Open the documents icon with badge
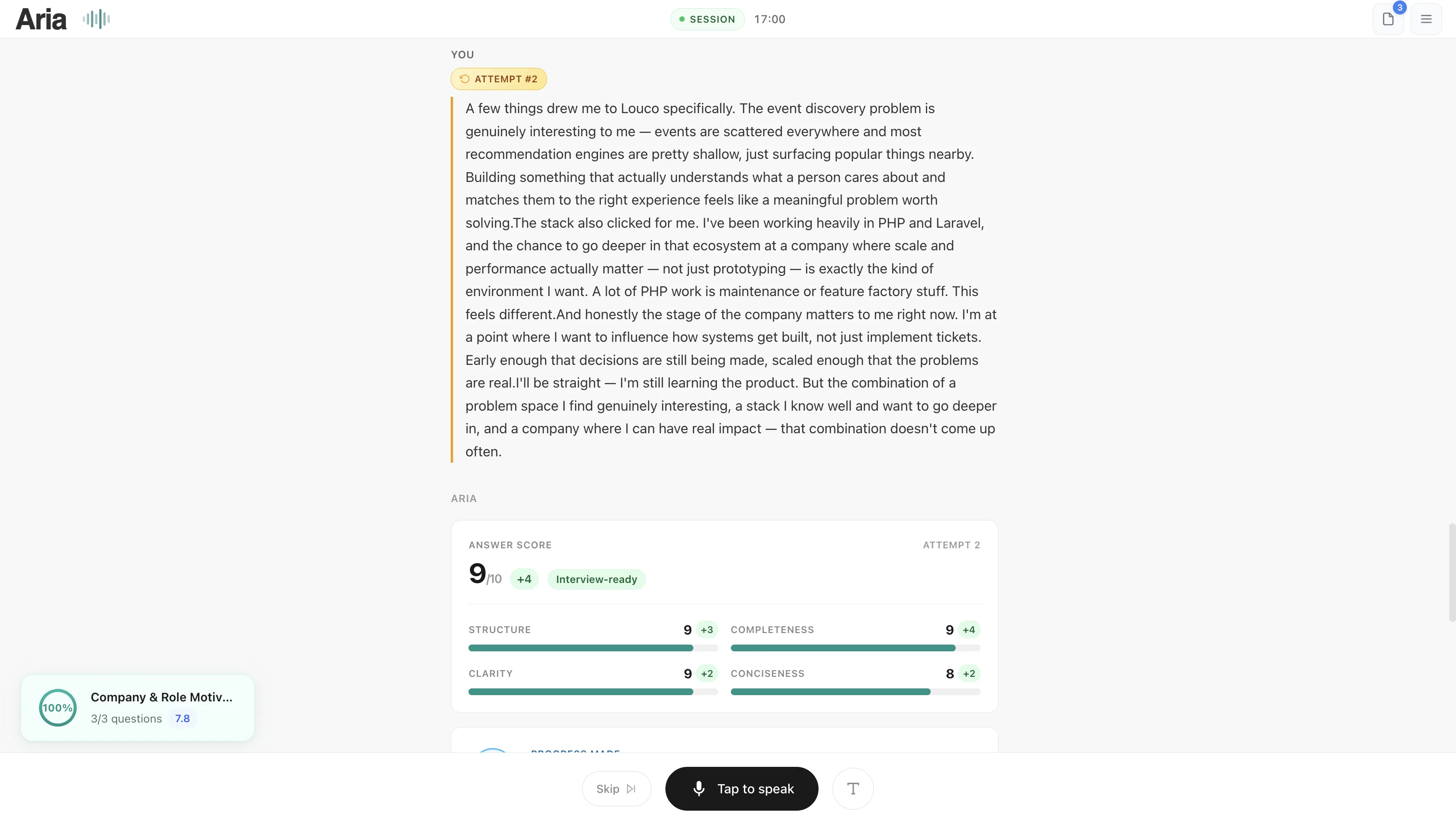The width and height of the screenshot is (1456, 828). [1388, 19]
